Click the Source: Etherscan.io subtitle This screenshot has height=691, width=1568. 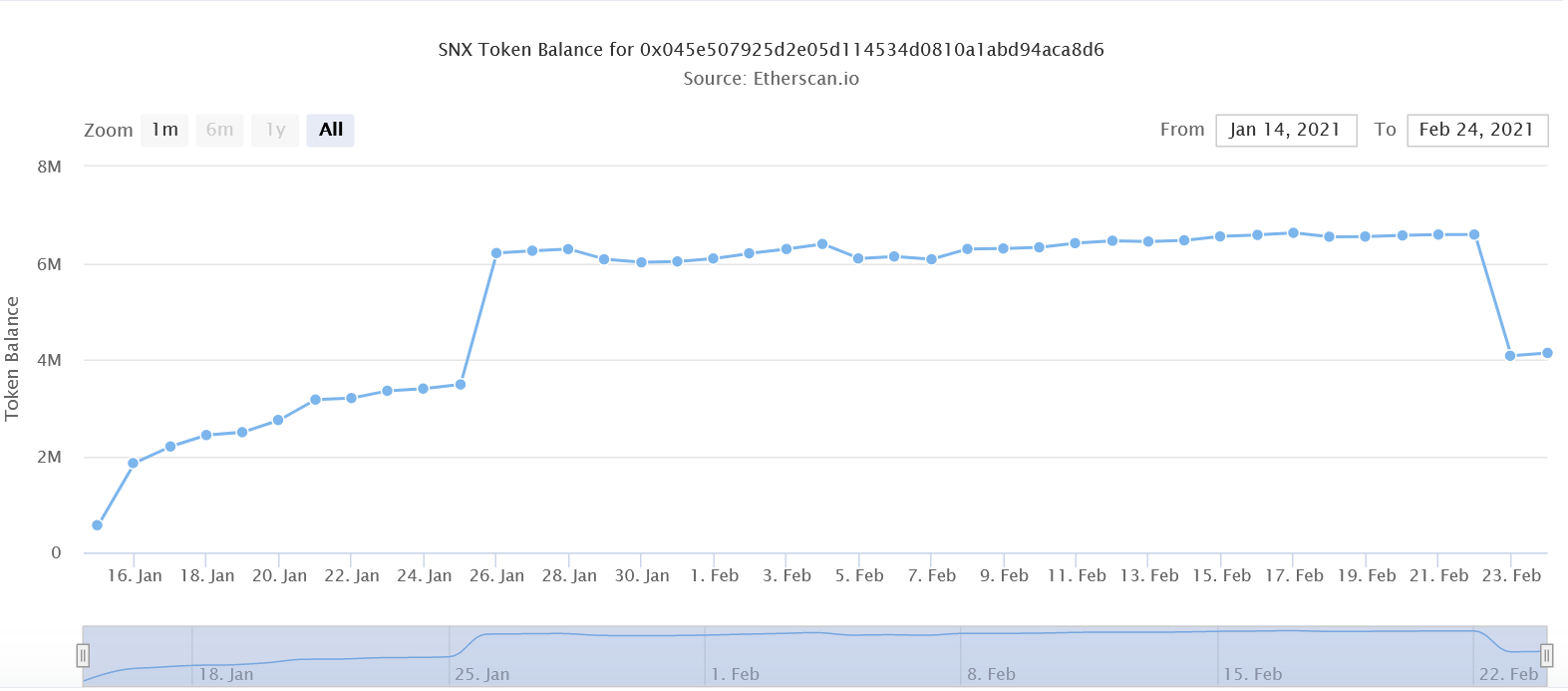point(771,79)
